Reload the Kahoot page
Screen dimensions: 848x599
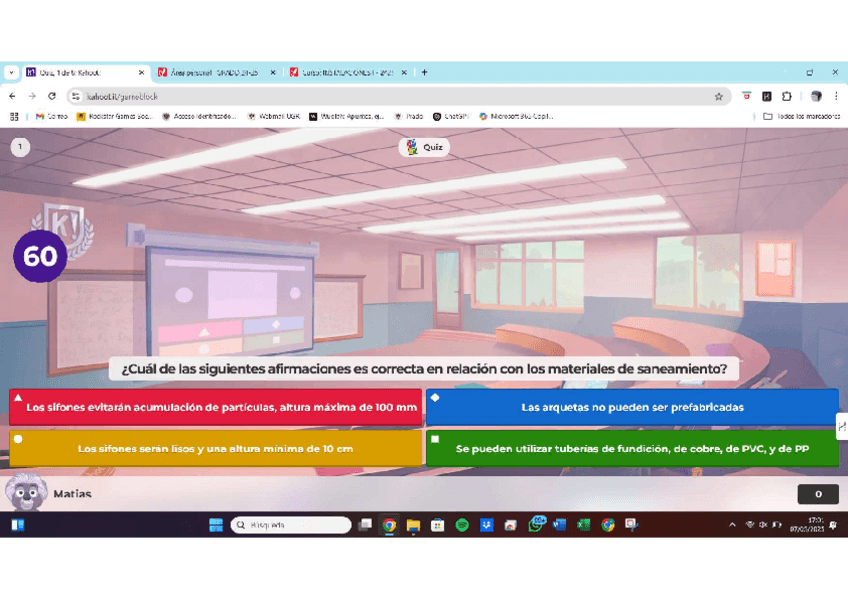click(x=52, y=97)
